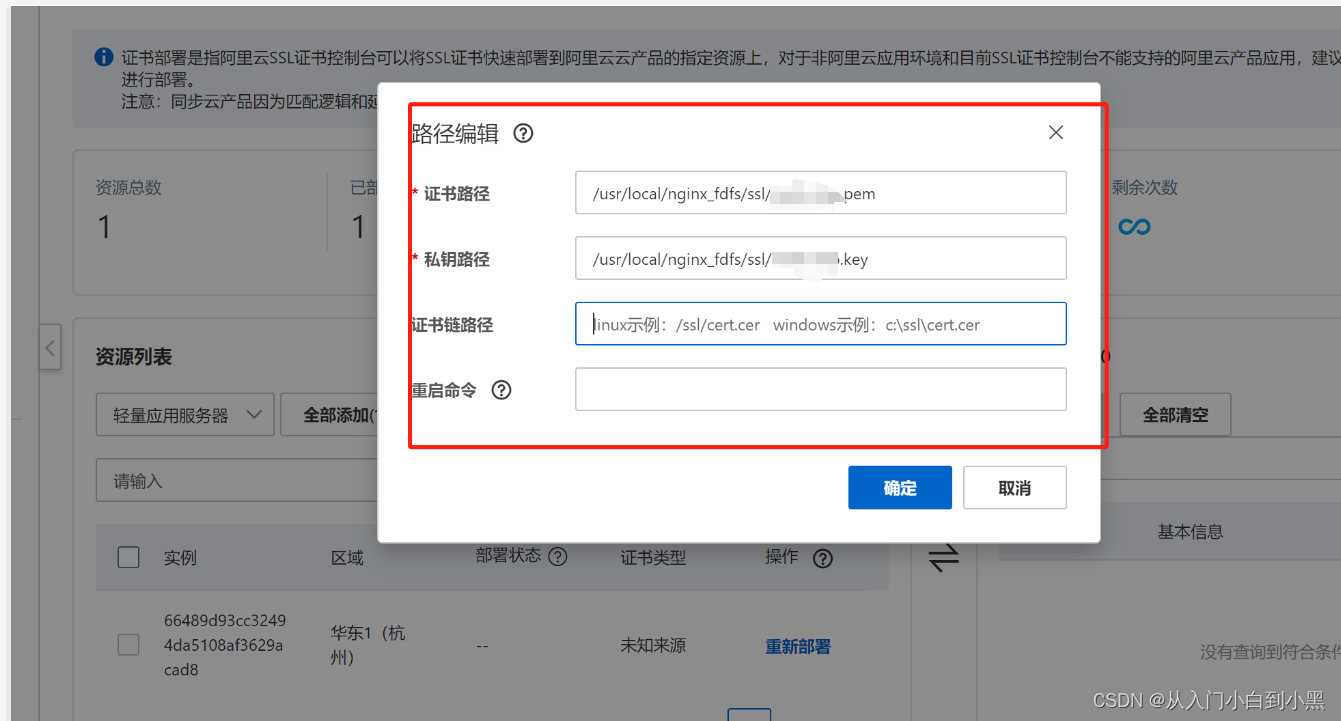This screenshot has height=721, width=1341.
Task: Cancel the dialog with 取消 button
Action: (1015, 488)
